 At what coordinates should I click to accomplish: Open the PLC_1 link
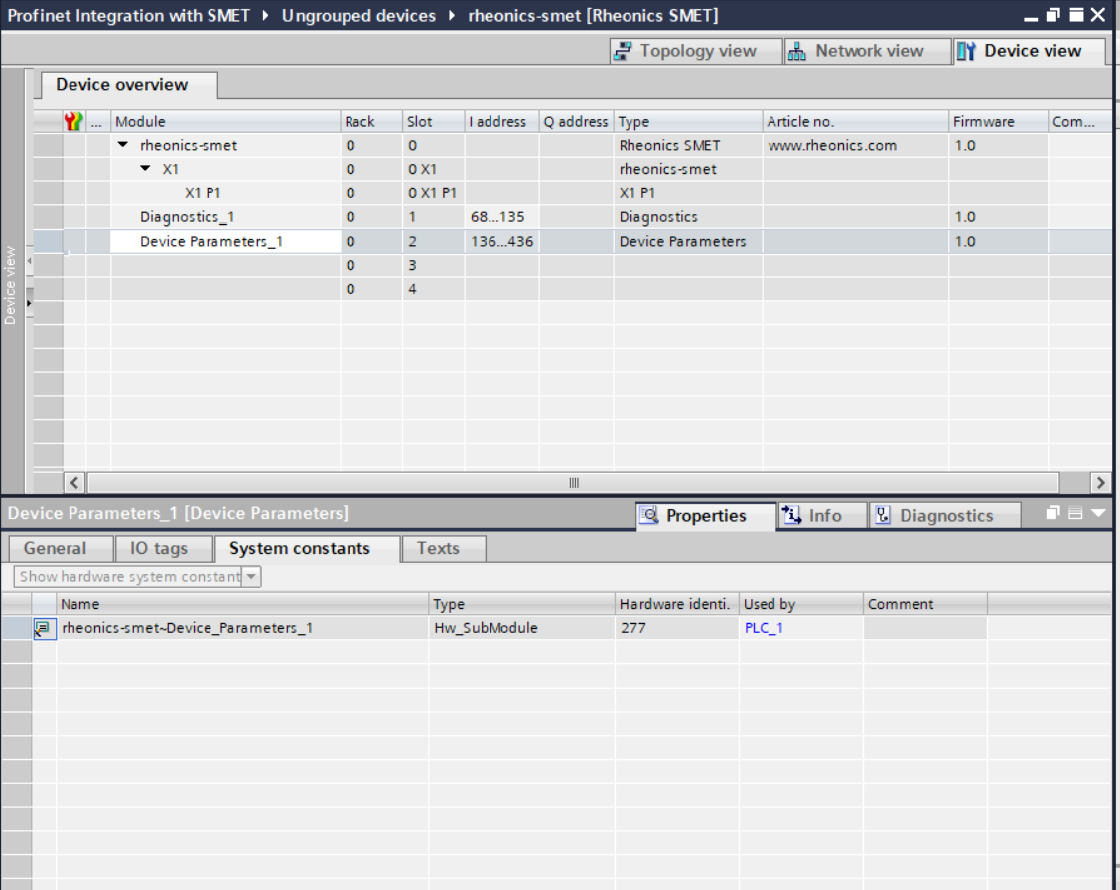[764, 628]
